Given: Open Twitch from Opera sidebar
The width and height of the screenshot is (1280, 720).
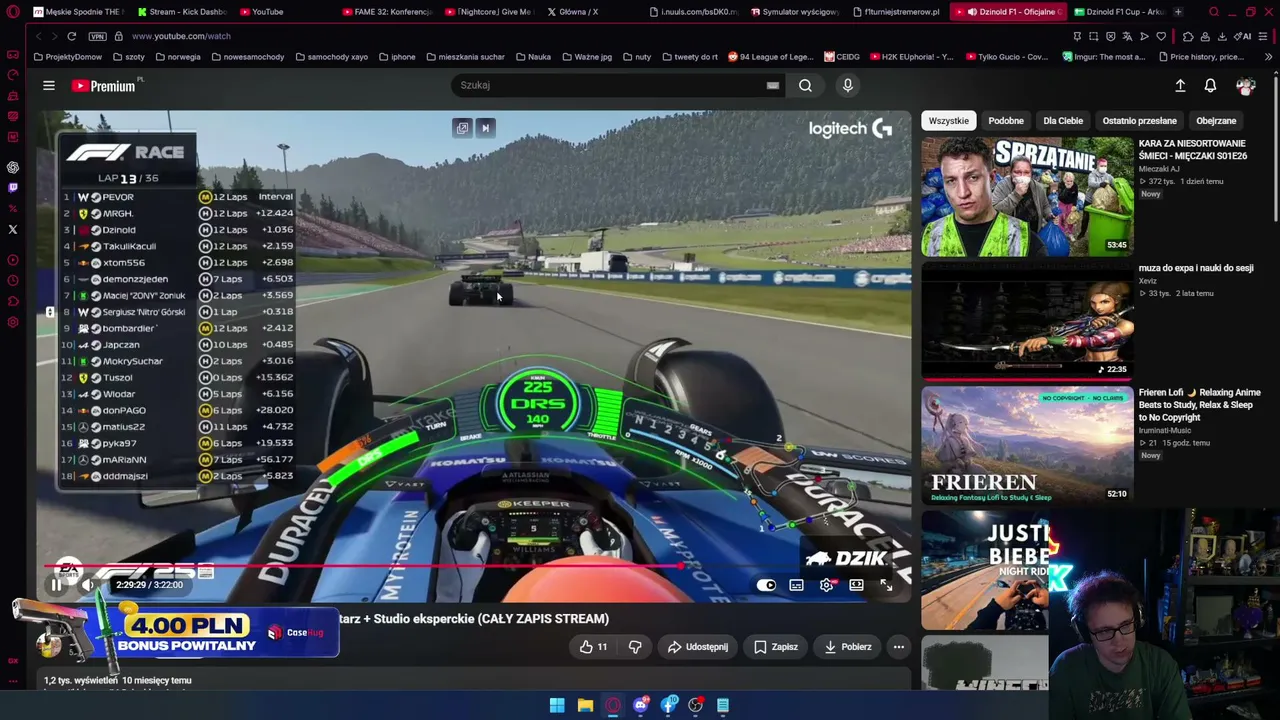Looking at the screenshot, I should pos(13,187).
